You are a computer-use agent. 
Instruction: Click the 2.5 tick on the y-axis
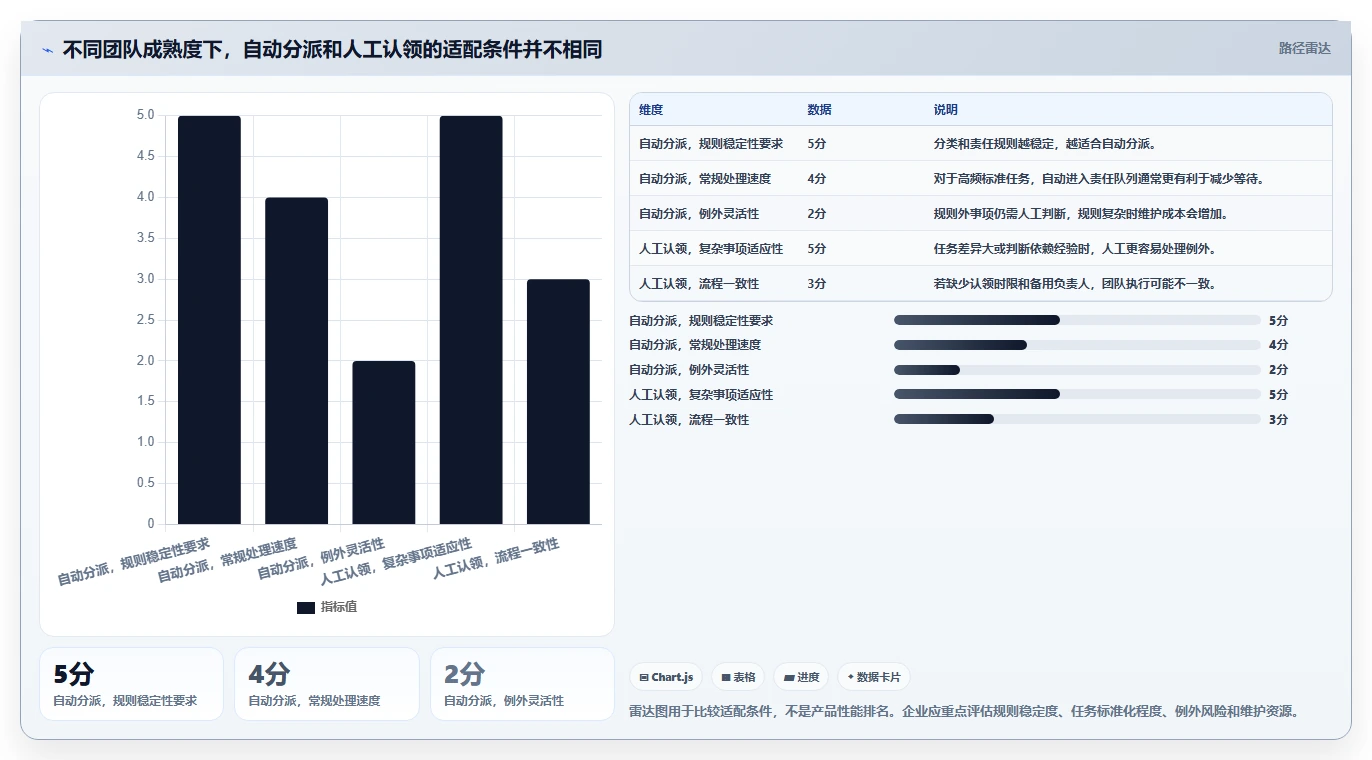[145, 320]
